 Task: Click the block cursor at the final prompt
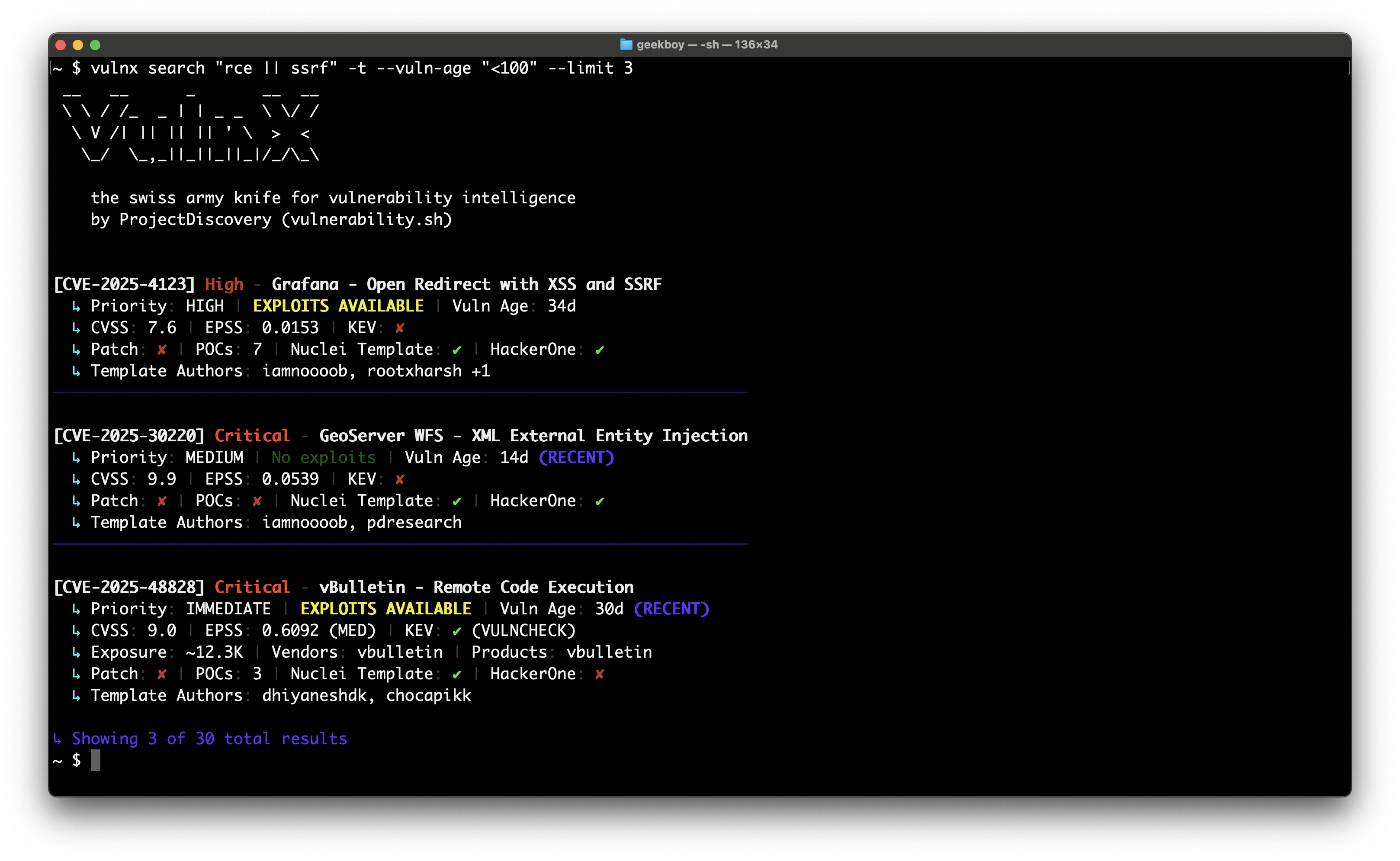click(x=95, y=760)
